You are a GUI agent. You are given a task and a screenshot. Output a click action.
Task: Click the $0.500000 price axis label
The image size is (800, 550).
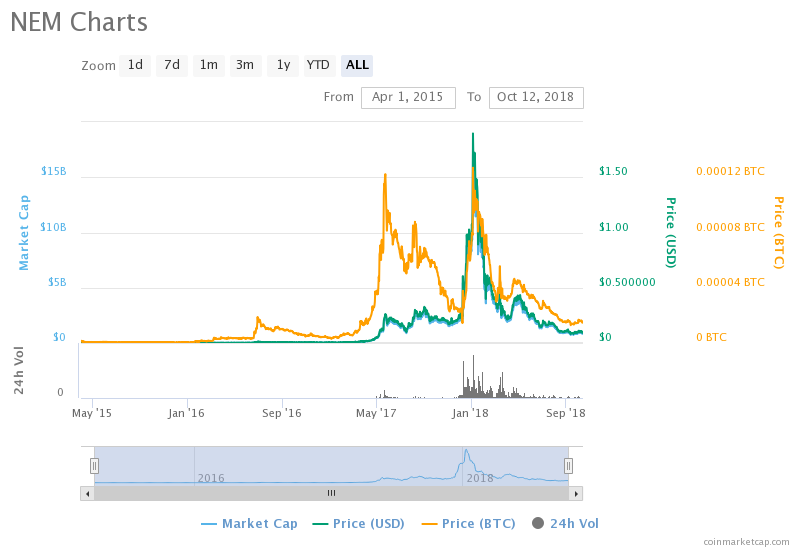click(627, 282)
